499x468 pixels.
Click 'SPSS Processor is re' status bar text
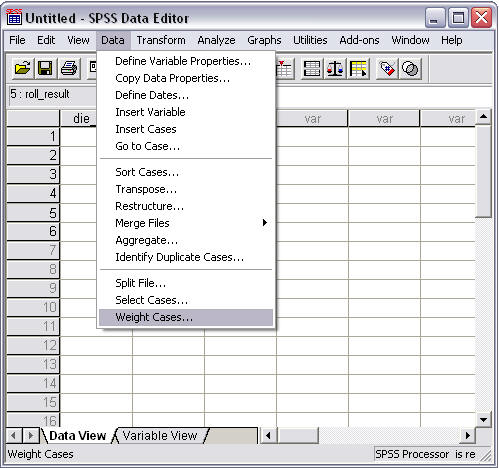tap(425, 454)
